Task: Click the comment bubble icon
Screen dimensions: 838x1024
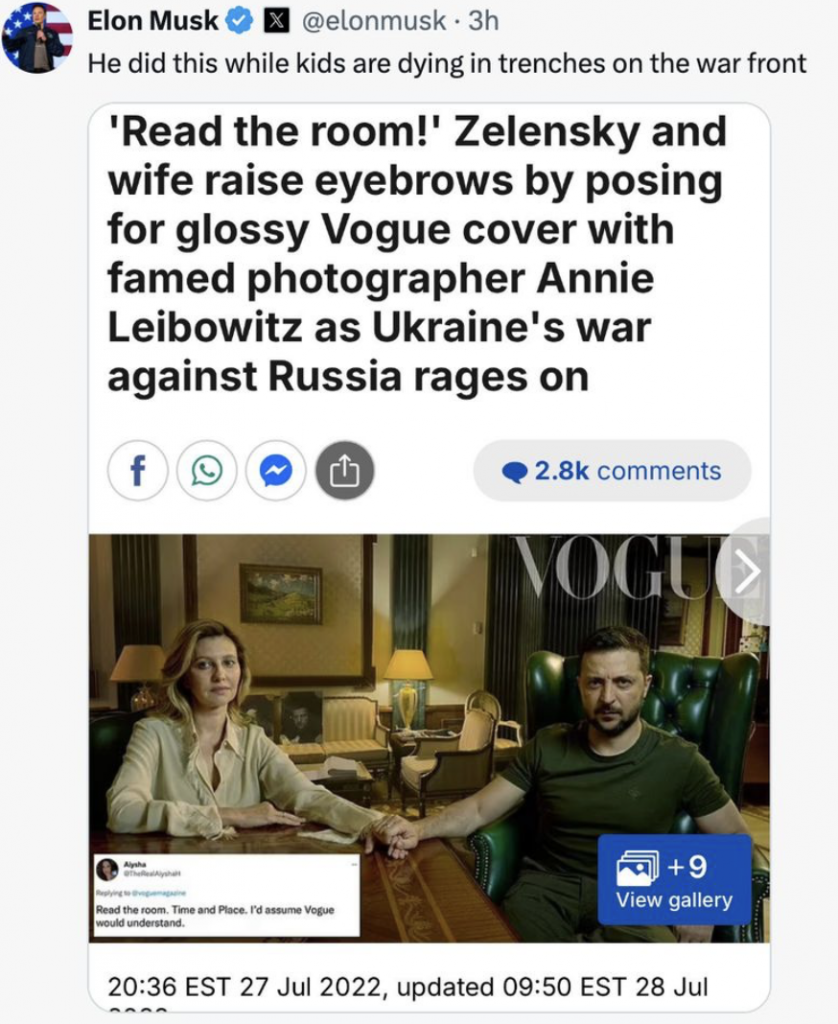Action: click(515, 472)
